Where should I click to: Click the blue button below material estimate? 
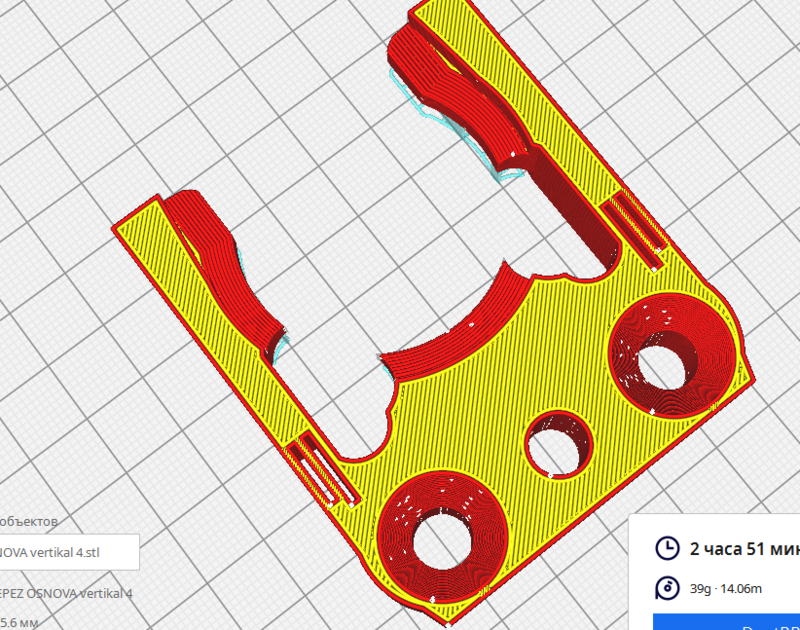point(727,621)
